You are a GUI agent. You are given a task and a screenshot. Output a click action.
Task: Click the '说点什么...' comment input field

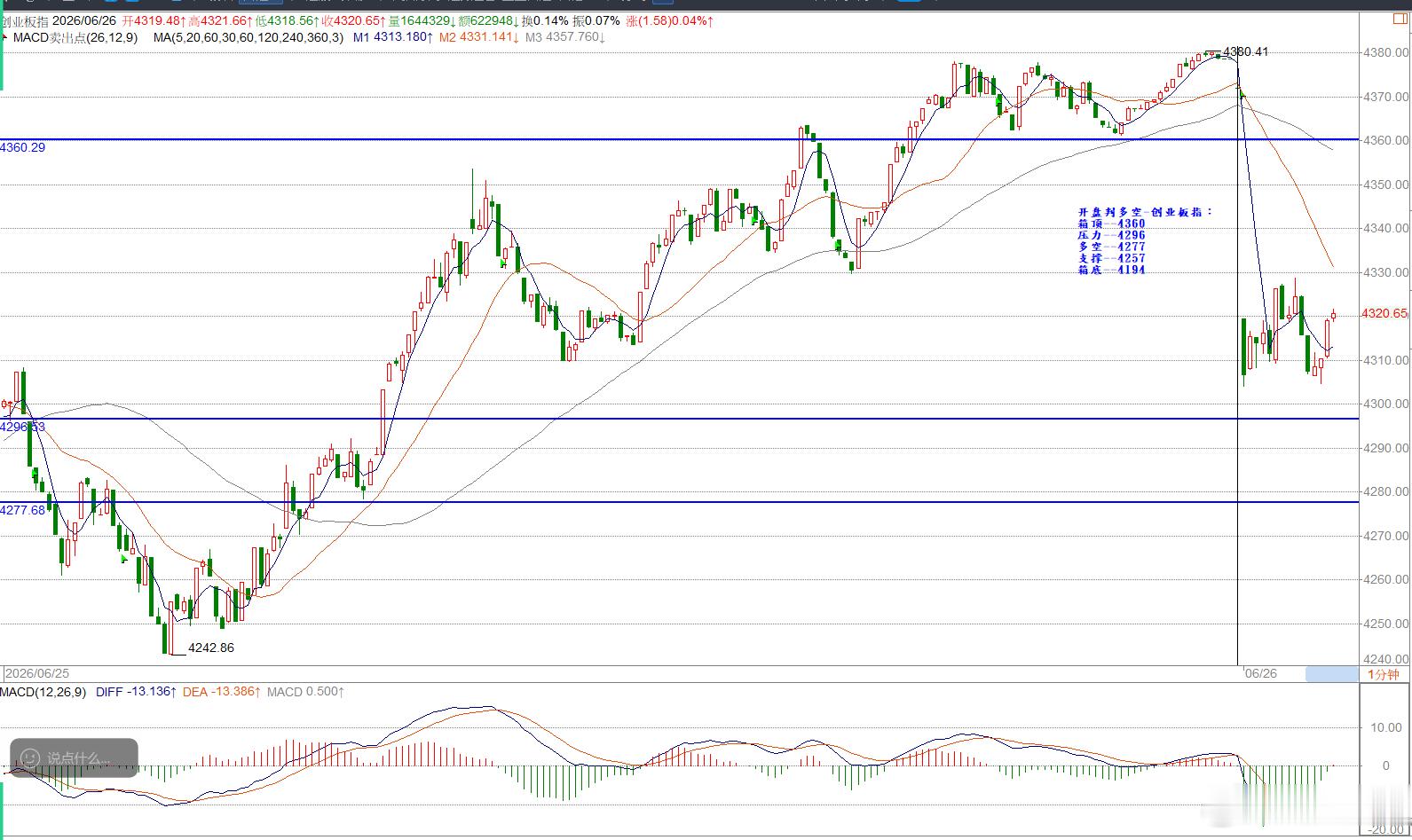(x=74, y=758)
